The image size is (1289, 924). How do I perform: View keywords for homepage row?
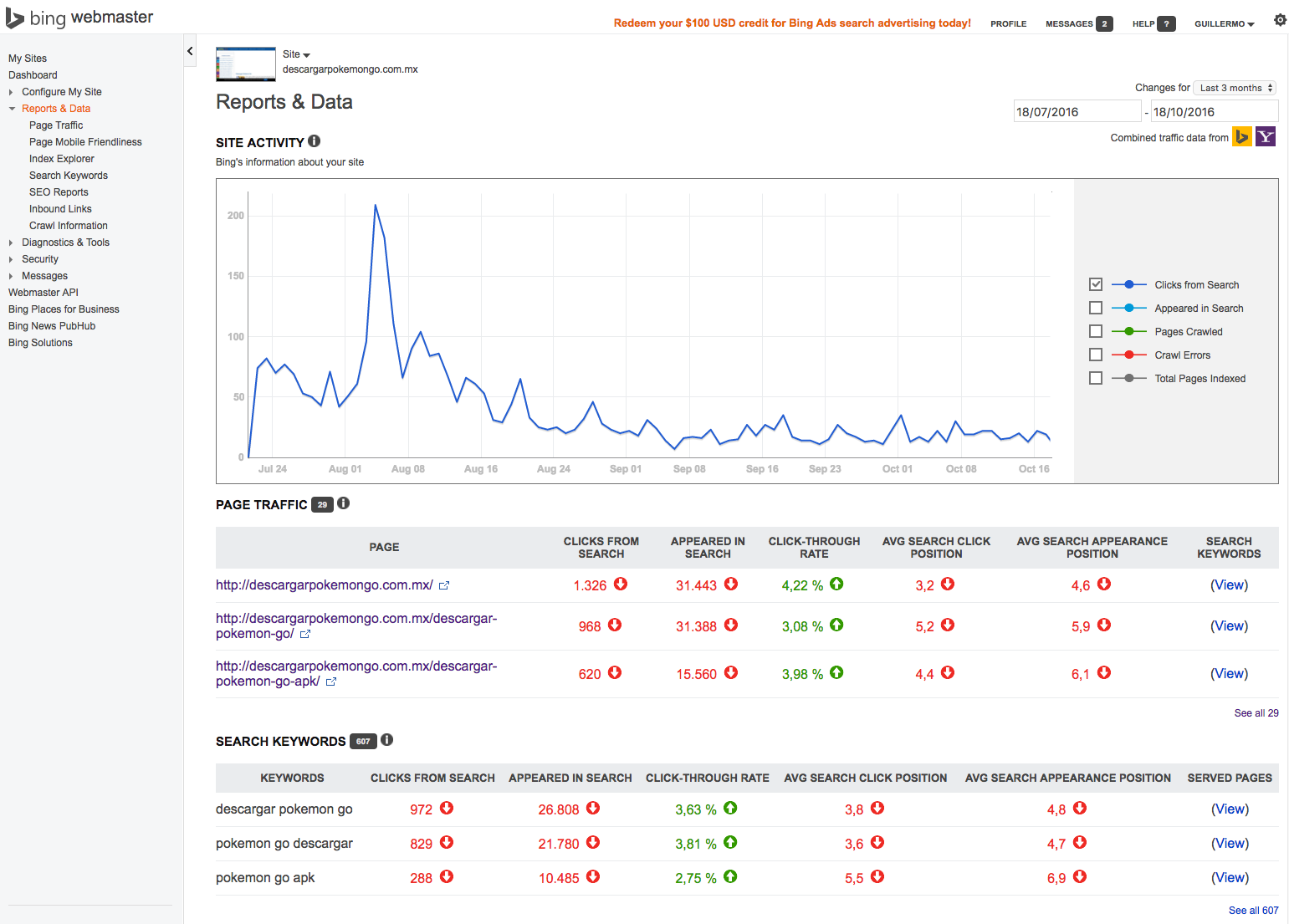point(1229,585)
